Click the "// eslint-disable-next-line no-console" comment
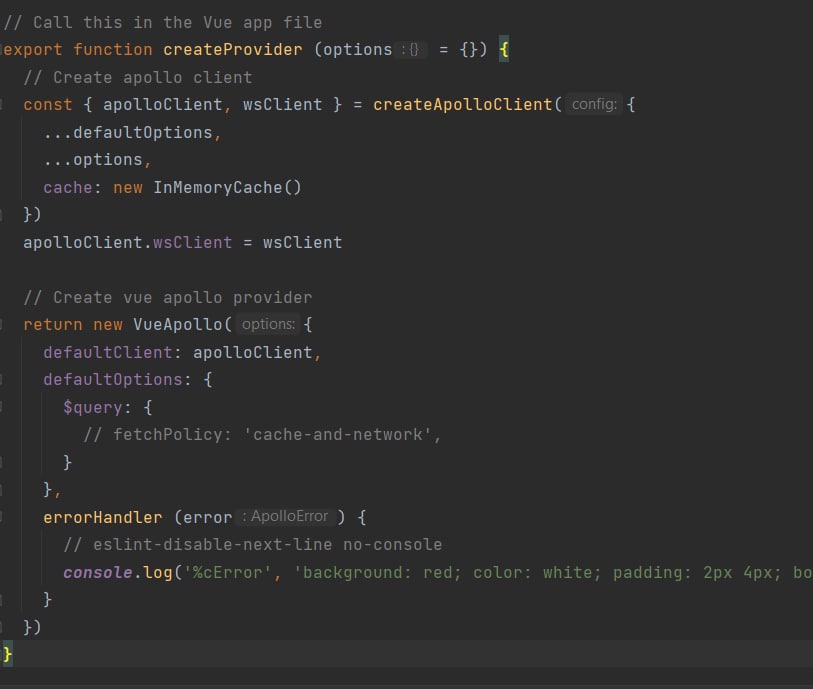 pos(253,544)
